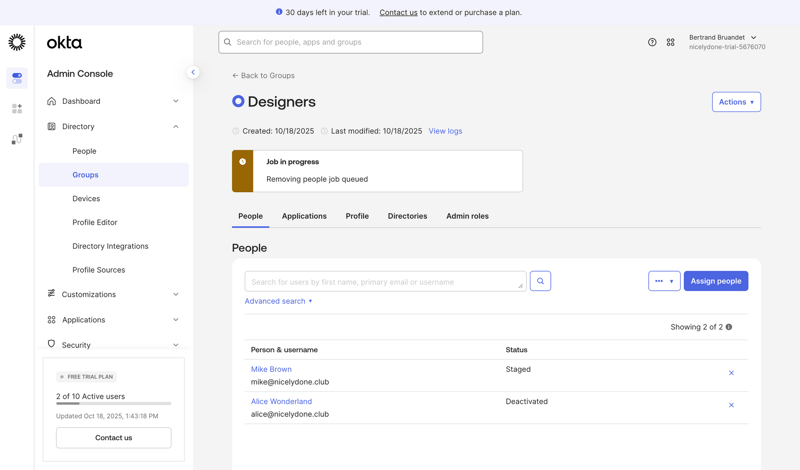
Task: Focus the global search field
Action: point(351,42)
